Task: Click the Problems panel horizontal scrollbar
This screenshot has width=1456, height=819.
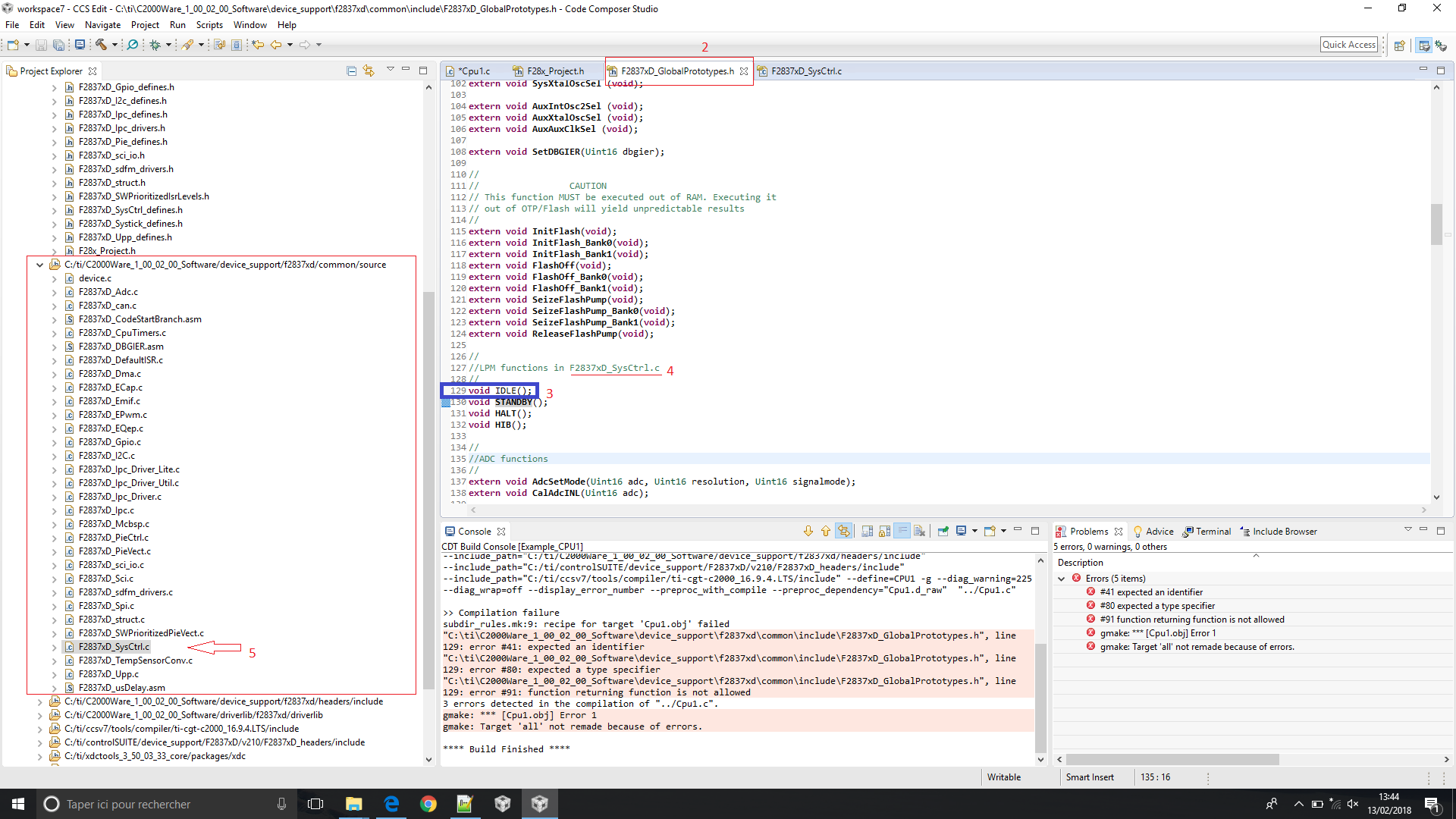Action: pyautogui.click(x=1172, y=759)
